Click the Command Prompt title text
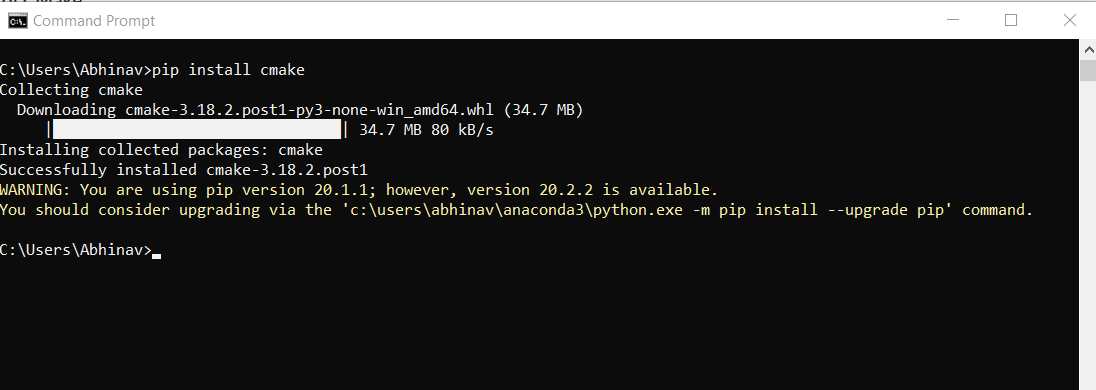This screenshot has height=390, width=1096. (x=94, y=21)
